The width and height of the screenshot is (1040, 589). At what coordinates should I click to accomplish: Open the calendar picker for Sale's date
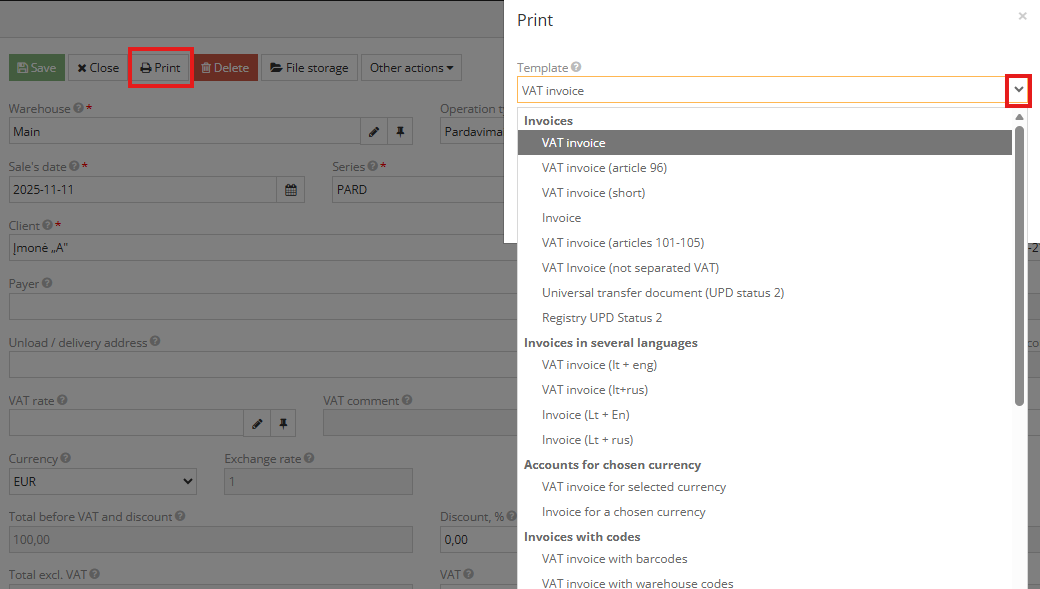point(290,189)
